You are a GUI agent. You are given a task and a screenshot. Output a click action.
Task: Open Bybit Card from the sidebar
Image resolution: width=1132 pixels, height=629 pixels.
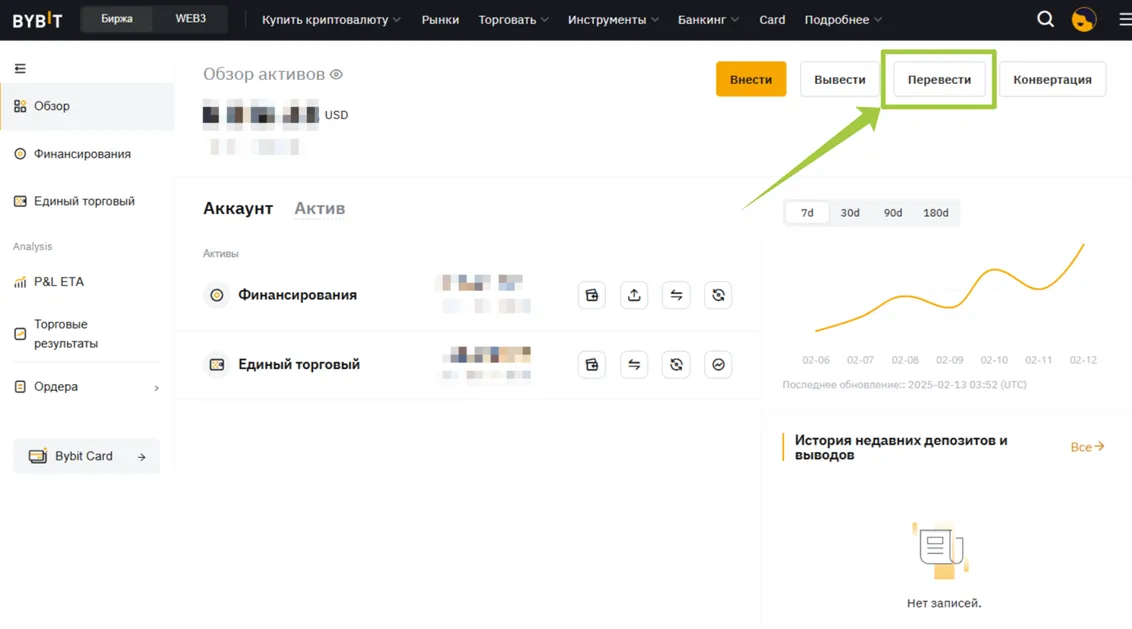pyautogui.click(x=86, y=456)
